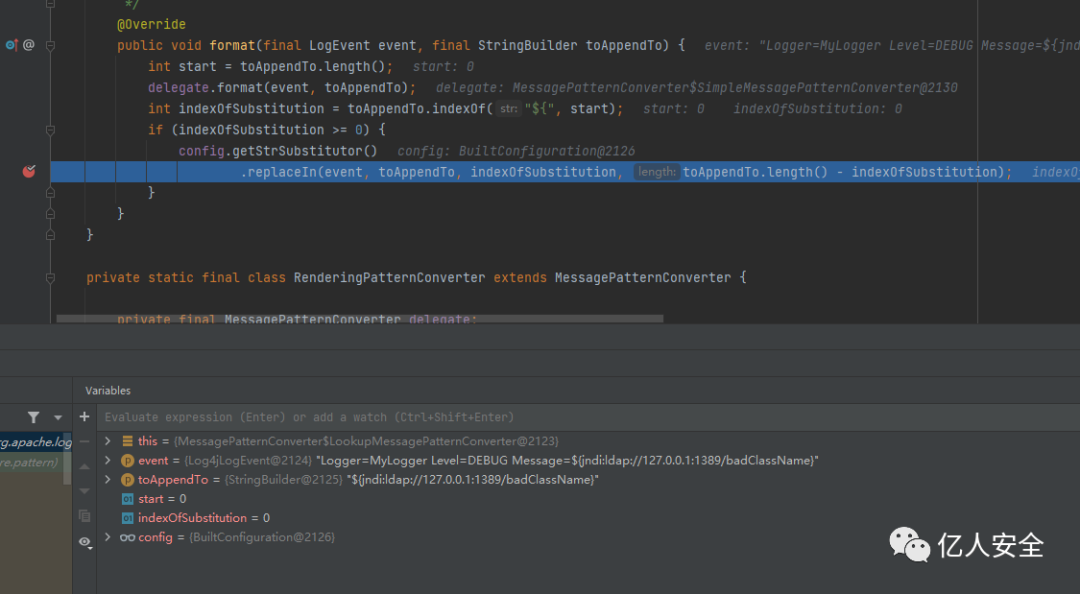This screenshot has height=594, width=1080.
Task: Click the glasses watch icon beside config
Action: click(x=127, y=537)
